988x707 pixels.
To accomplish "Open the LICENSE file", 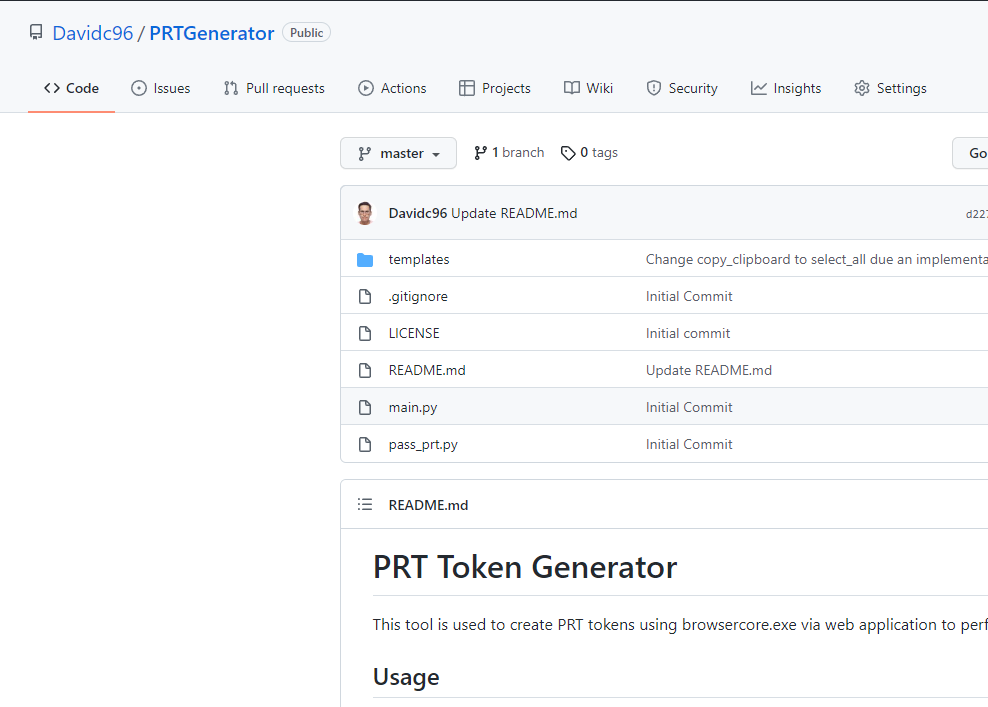I will (414, 333).
